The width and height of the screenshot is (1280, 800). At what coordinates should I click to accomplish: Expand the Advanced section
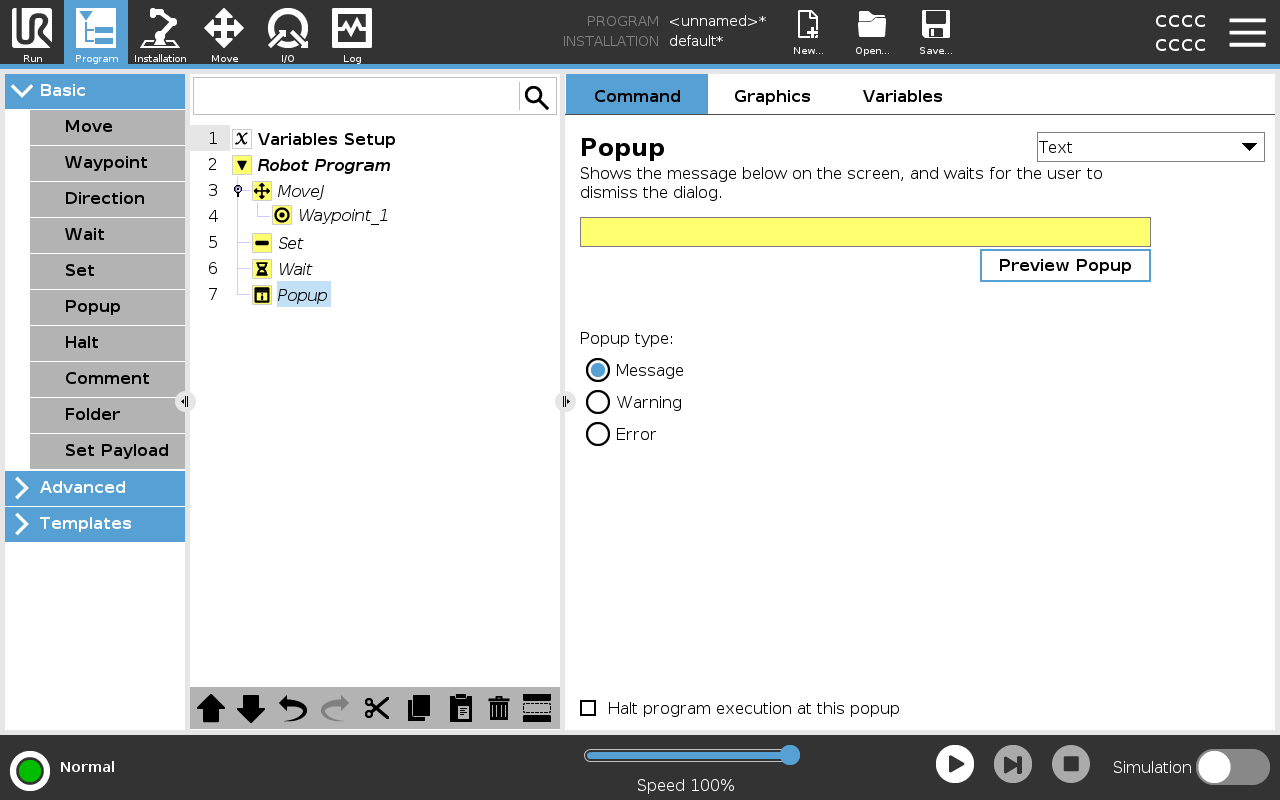(x=95, y=488)
